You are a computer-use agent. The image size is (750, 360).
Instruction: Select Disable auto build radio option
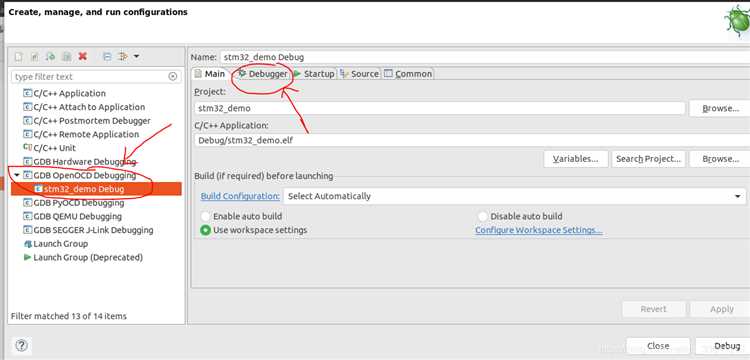pyautogui.click(x=520, y=217)
